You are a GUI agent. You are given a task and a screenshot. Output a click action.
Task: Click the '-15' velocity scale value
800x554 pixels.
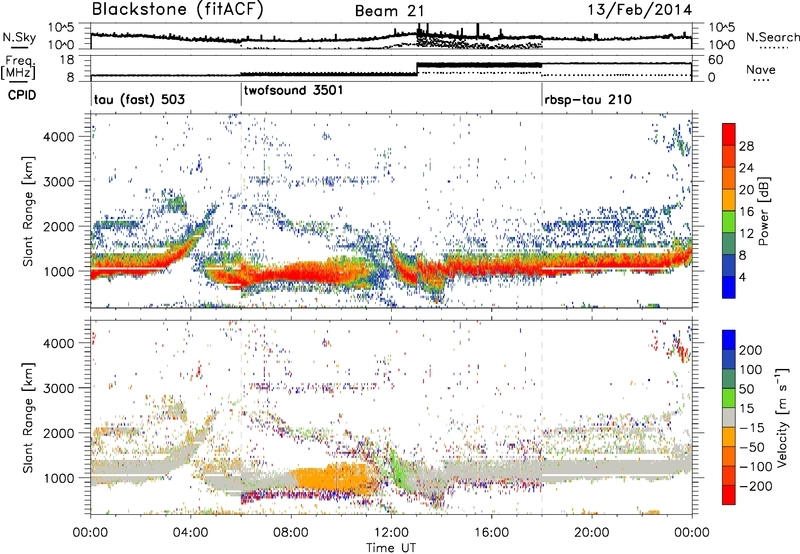(x=752, y=427)
